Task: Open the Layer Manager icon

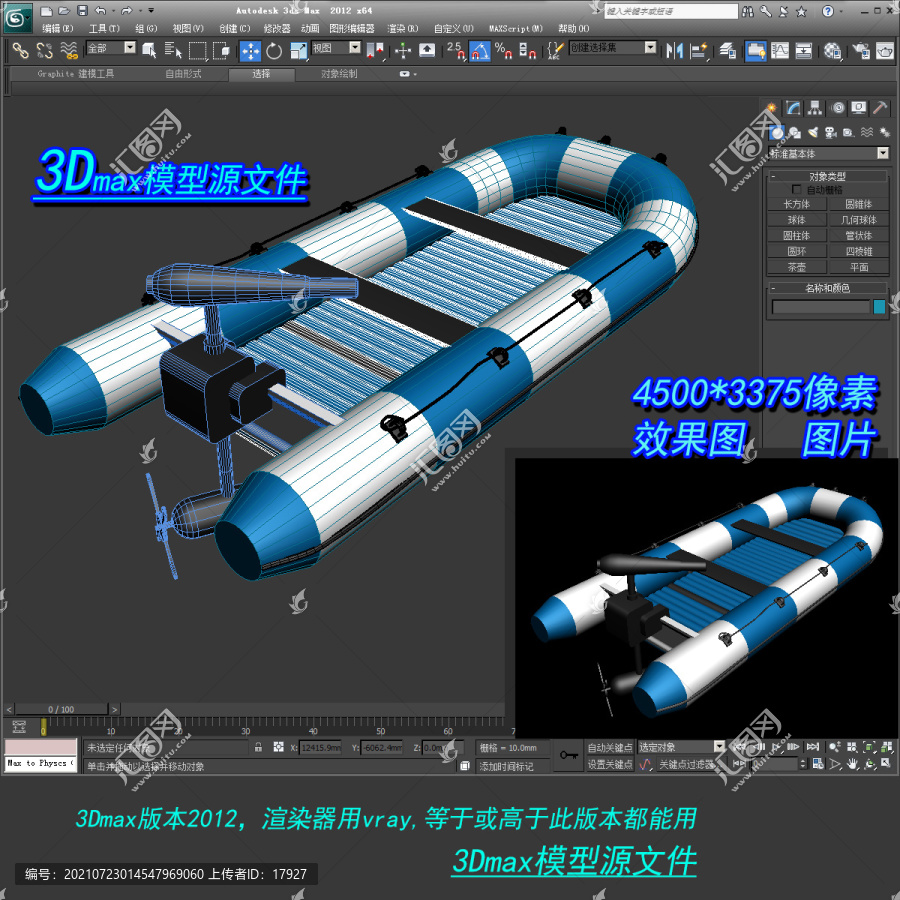Action: (x=728, y=51)
